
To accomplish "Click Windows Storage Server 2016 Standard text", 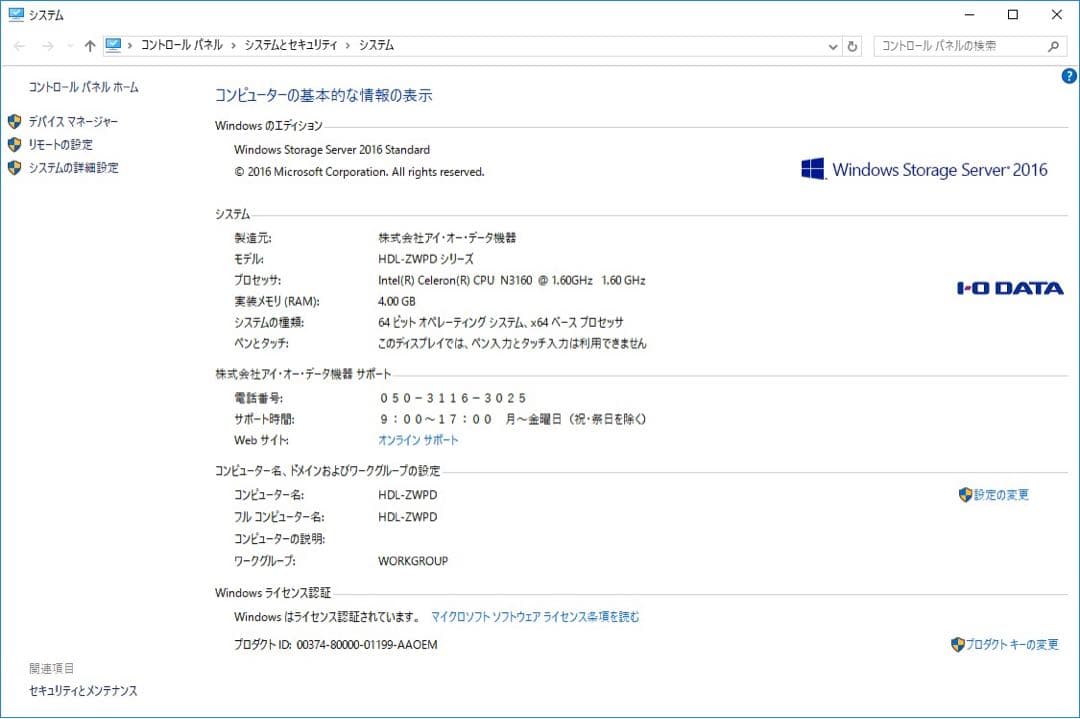I will coord(332,150).
